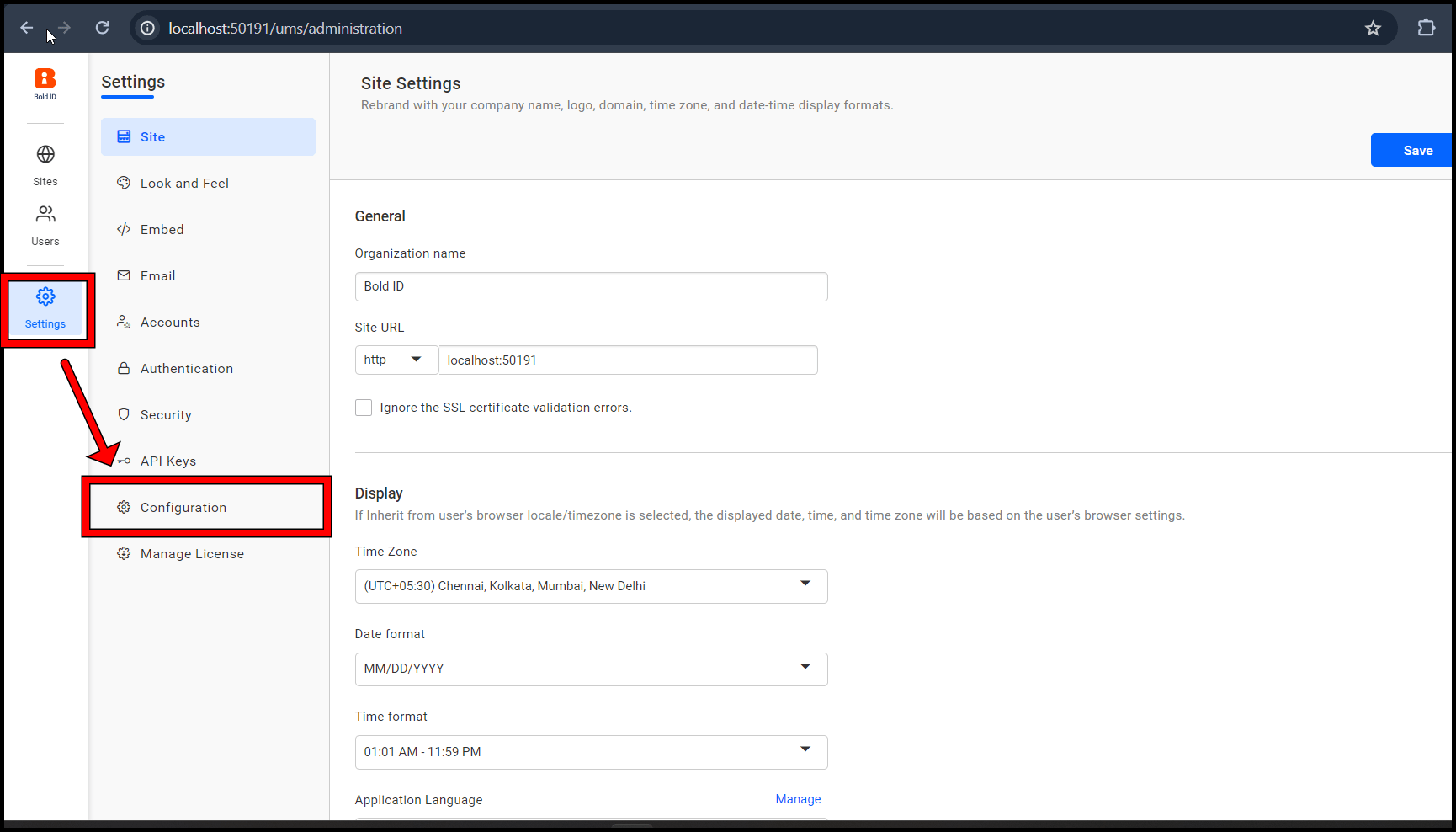Open Sites from the globe icon
The width and height of the screenshot is (1456, 832).
[45, 154]
